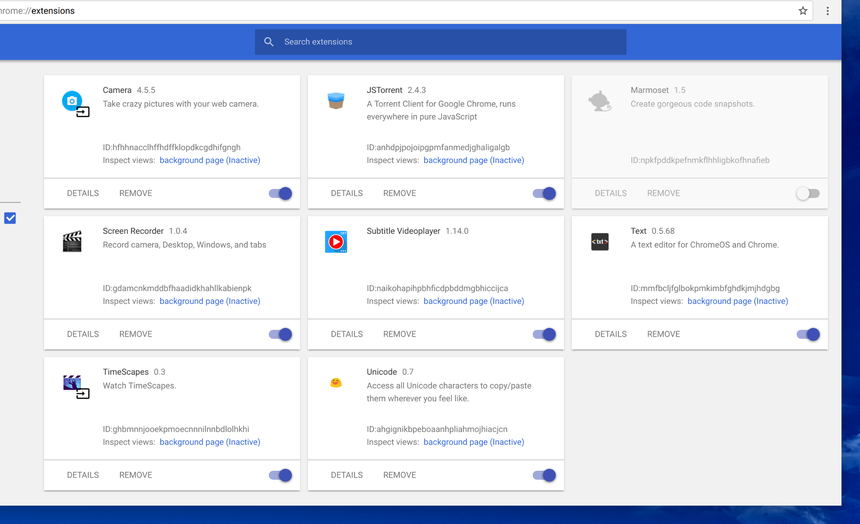This screenshot has width=860, height=524.
Task: Click the TimeScapes extension icon
Action: (76, 386)
